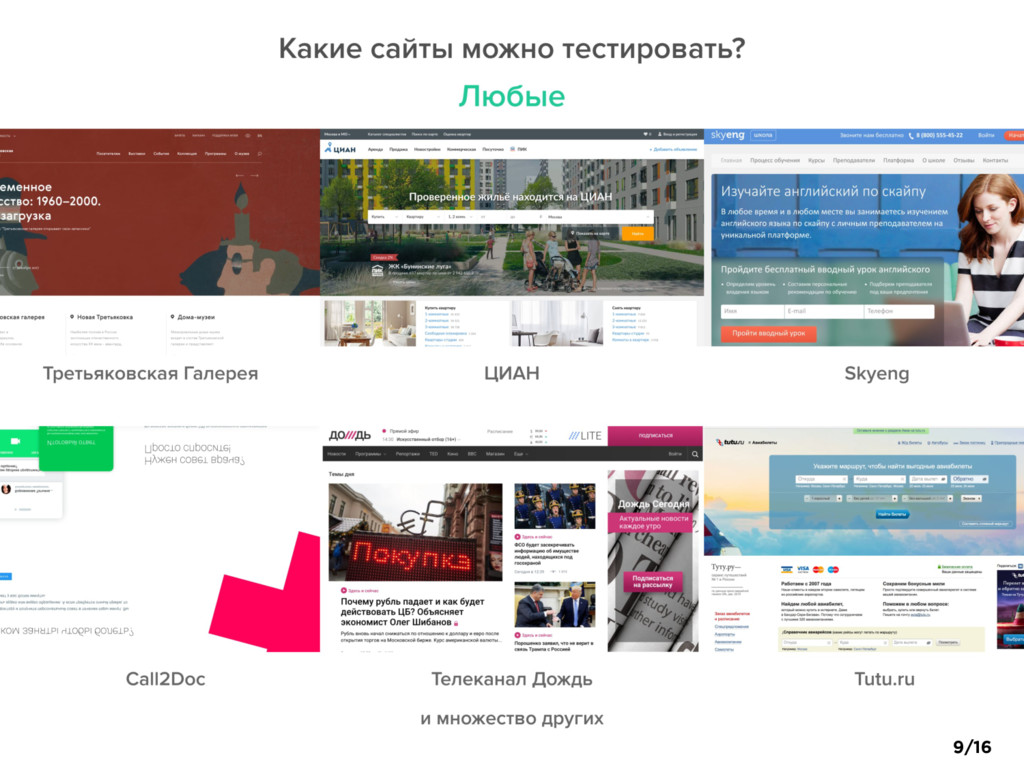The width and height of the screenshot is (1024, 768).
Task: Click the Новая Третьяковка link
Action: (x=104, y=317)
